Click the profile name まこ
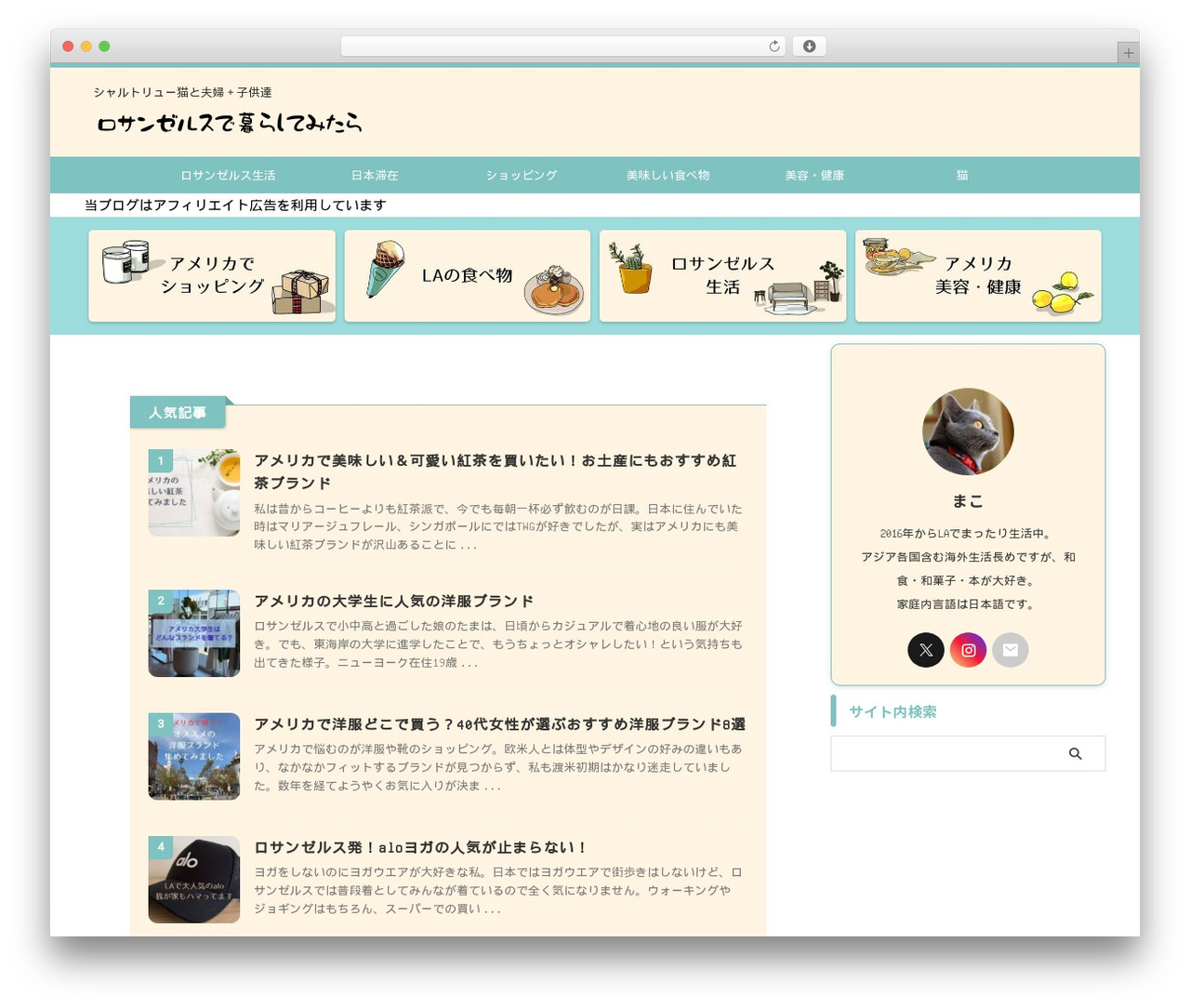 pyautogui.click(x=968, y=501)
